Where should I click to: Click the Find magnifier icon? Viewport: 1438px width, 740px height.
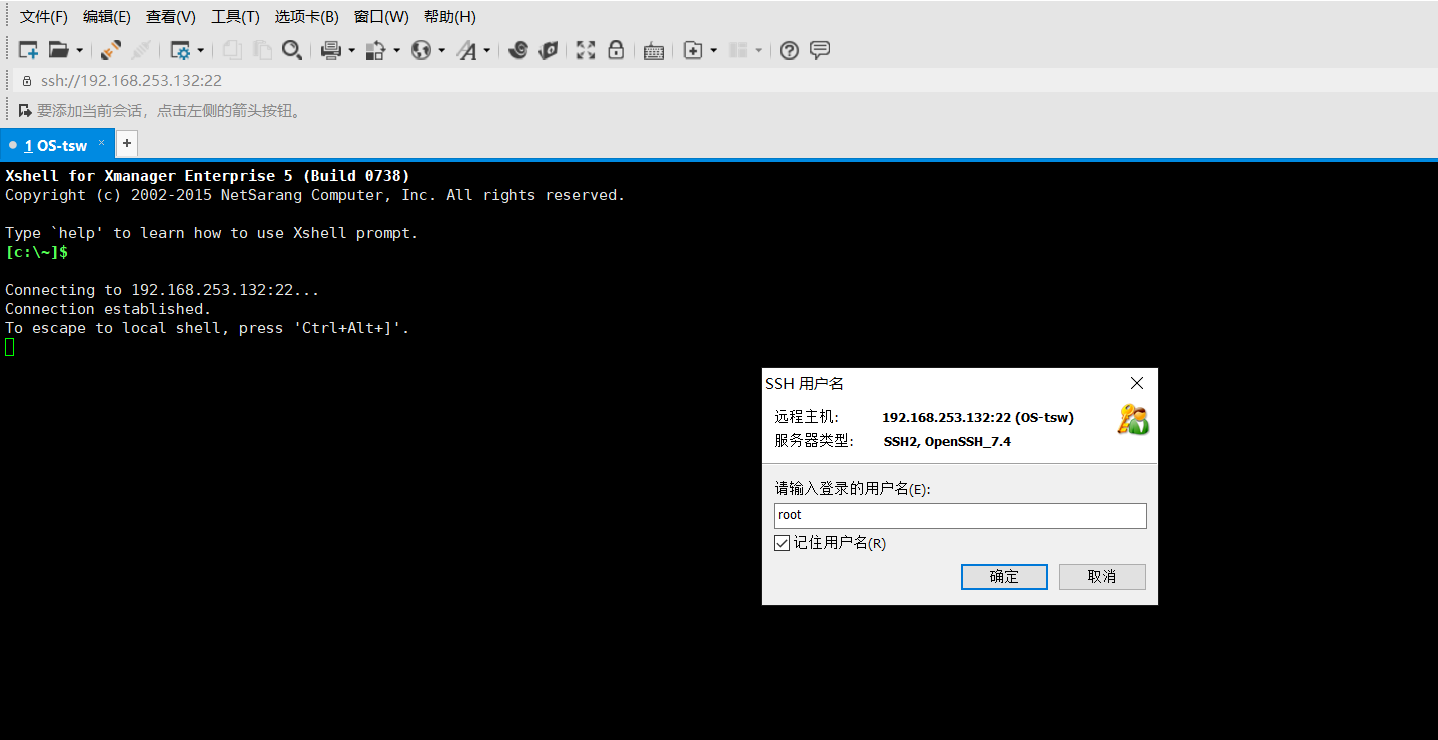click(x=292, y=50)
